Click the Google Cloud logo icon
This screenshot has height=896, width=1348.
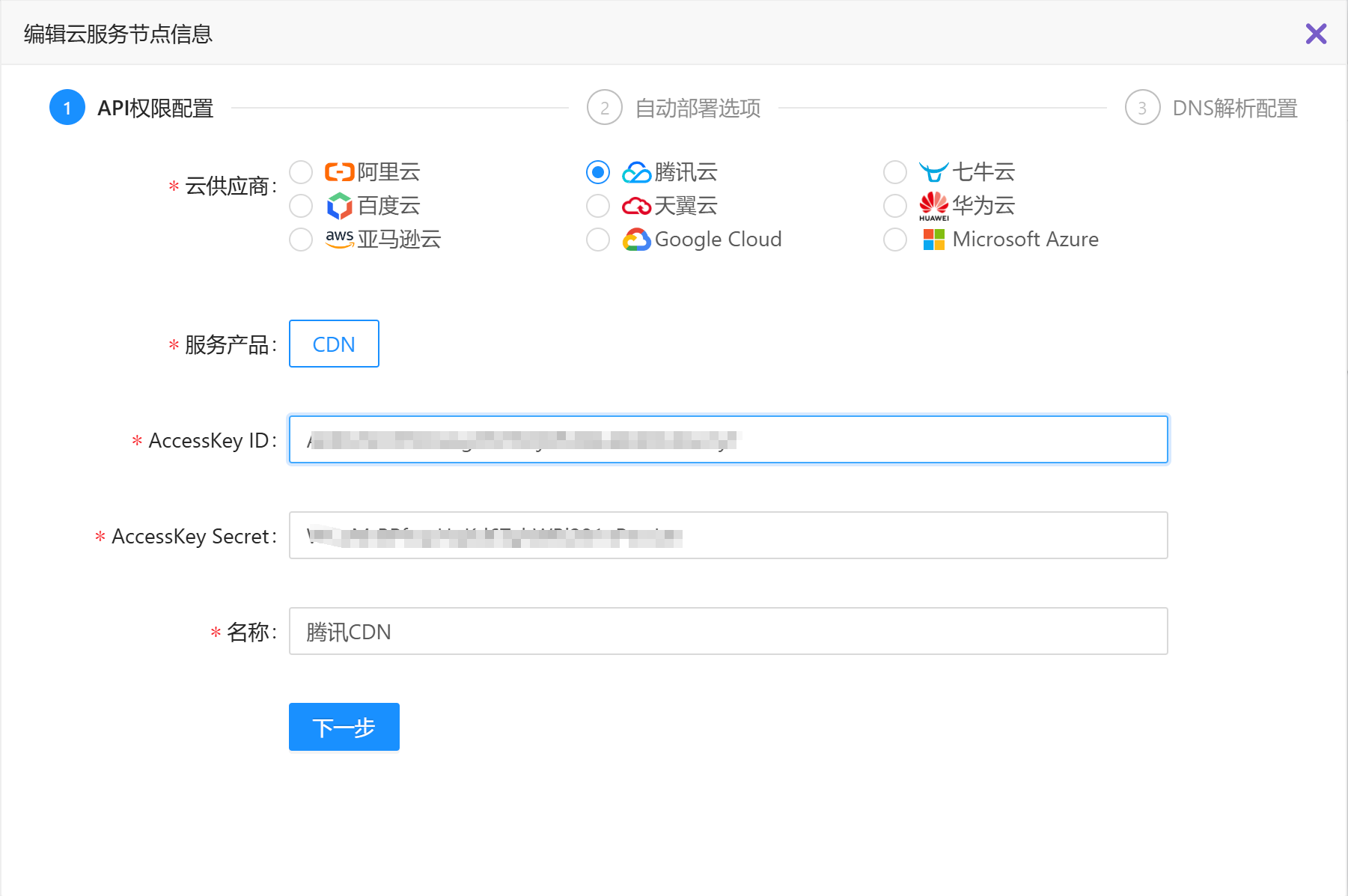click(636, 240)
